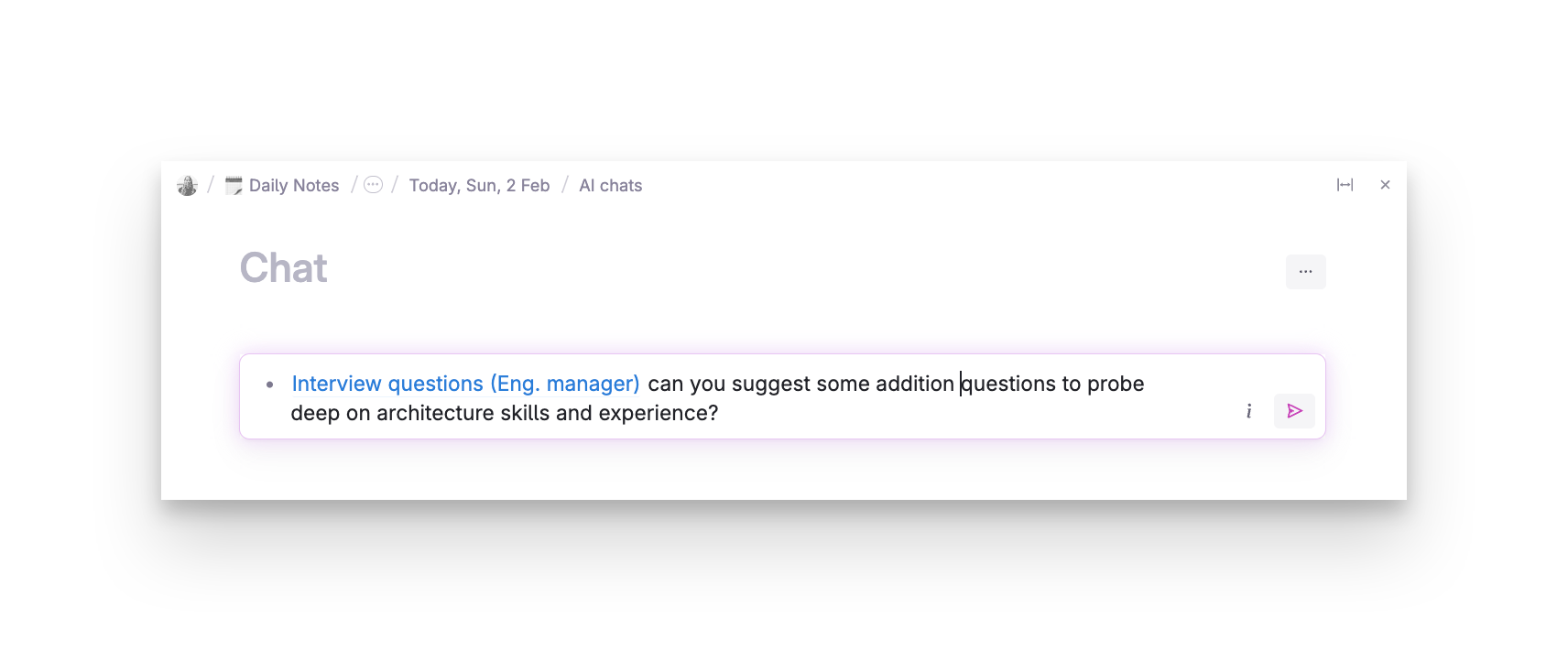
Task: Click the Daily Notes calendar icon
Action: click(x=234, y=186)
